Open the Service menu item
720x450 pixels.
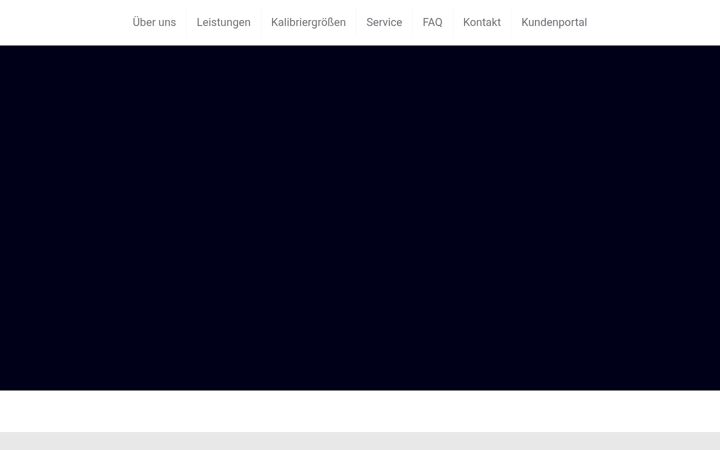coord(384,22)
